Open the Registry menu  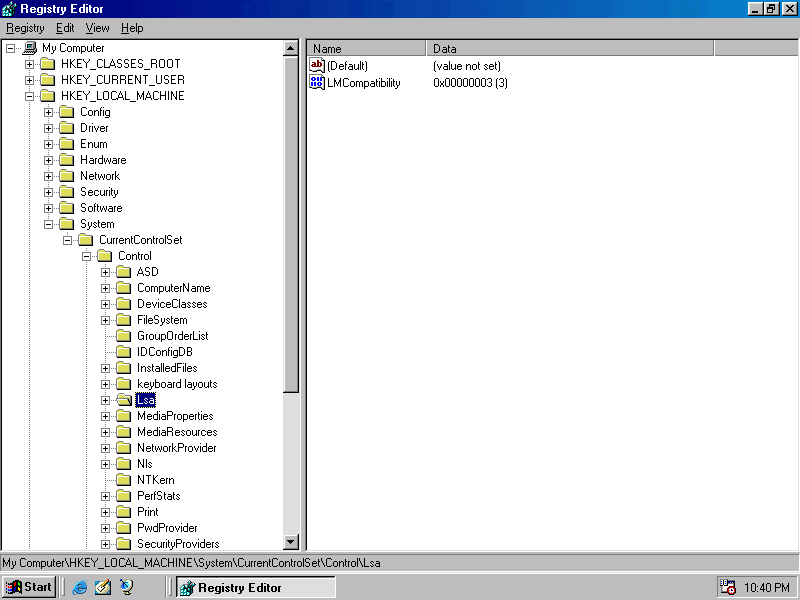(x=25, y=28)
